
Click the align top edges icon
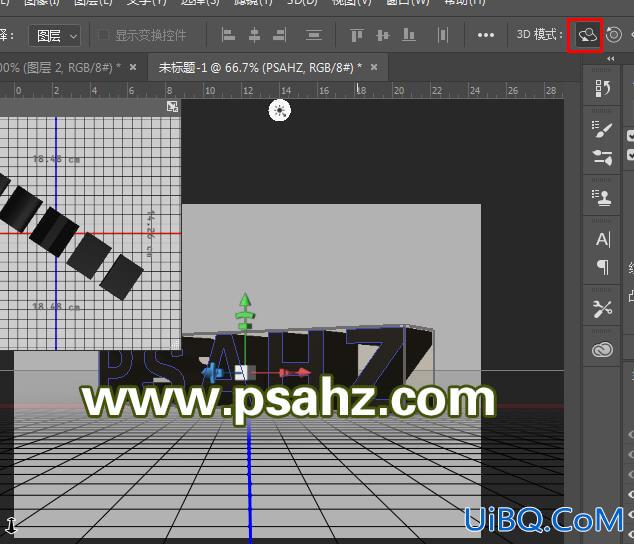point(357,35)
